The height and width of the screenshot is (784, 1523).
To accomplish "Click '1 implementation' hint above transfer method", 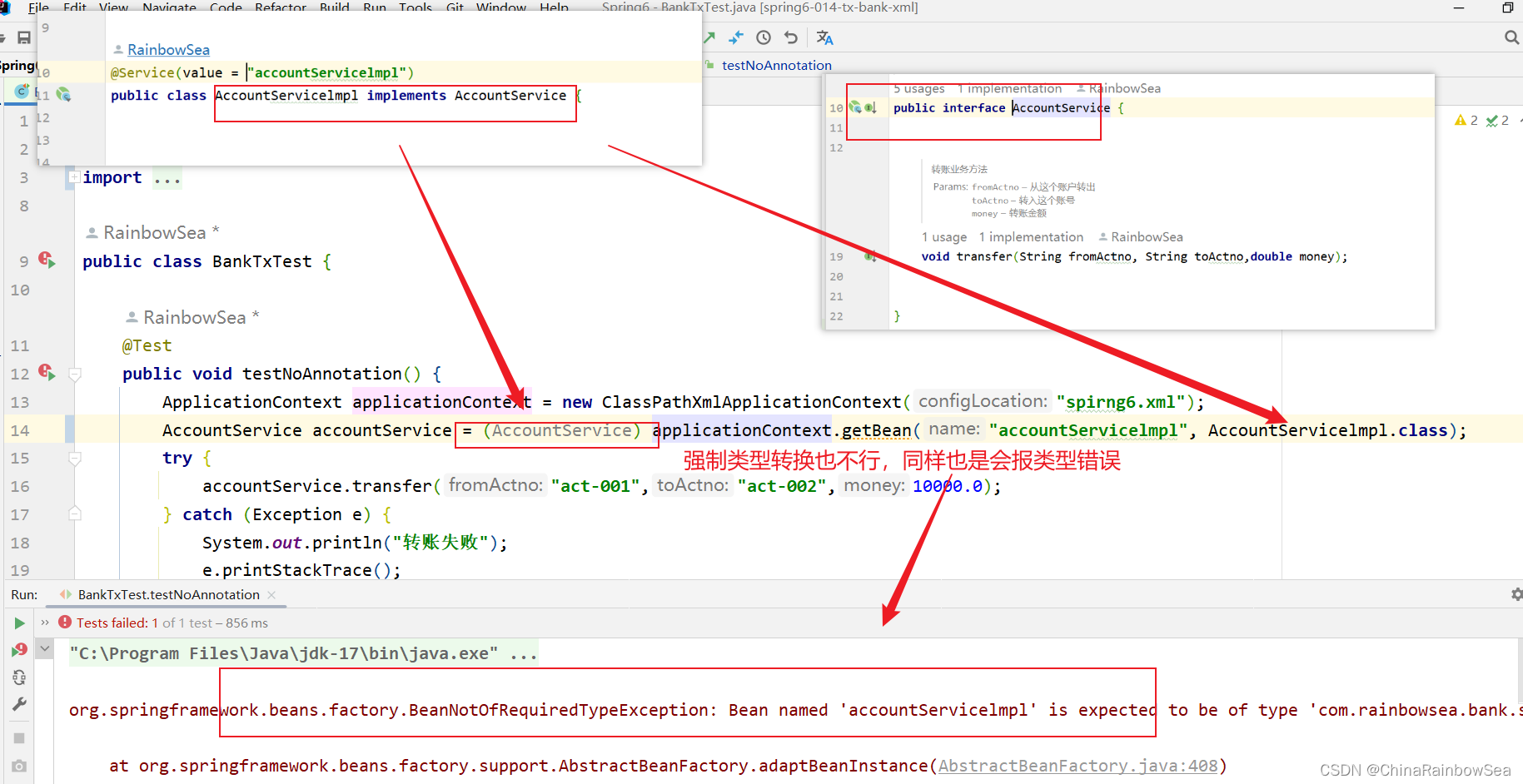I will point(1031,237).
